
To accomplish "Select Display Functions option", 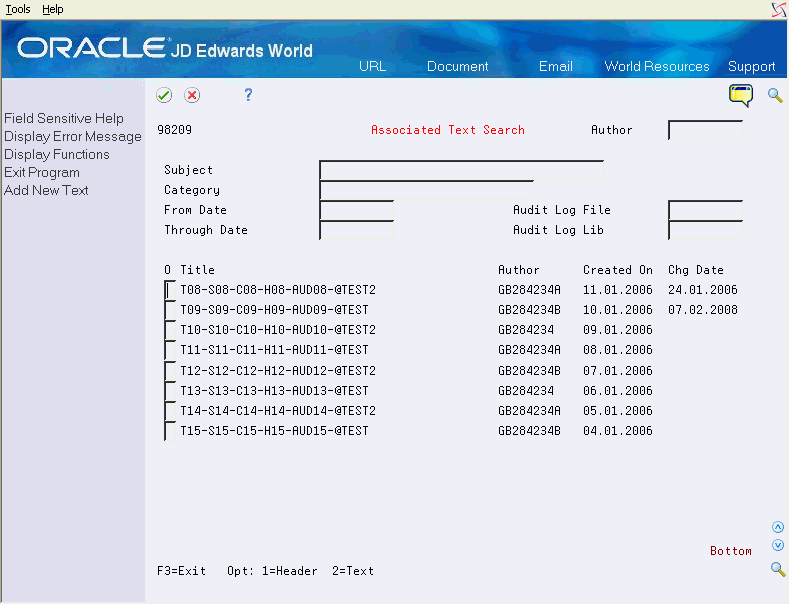I will coord(57,155).
